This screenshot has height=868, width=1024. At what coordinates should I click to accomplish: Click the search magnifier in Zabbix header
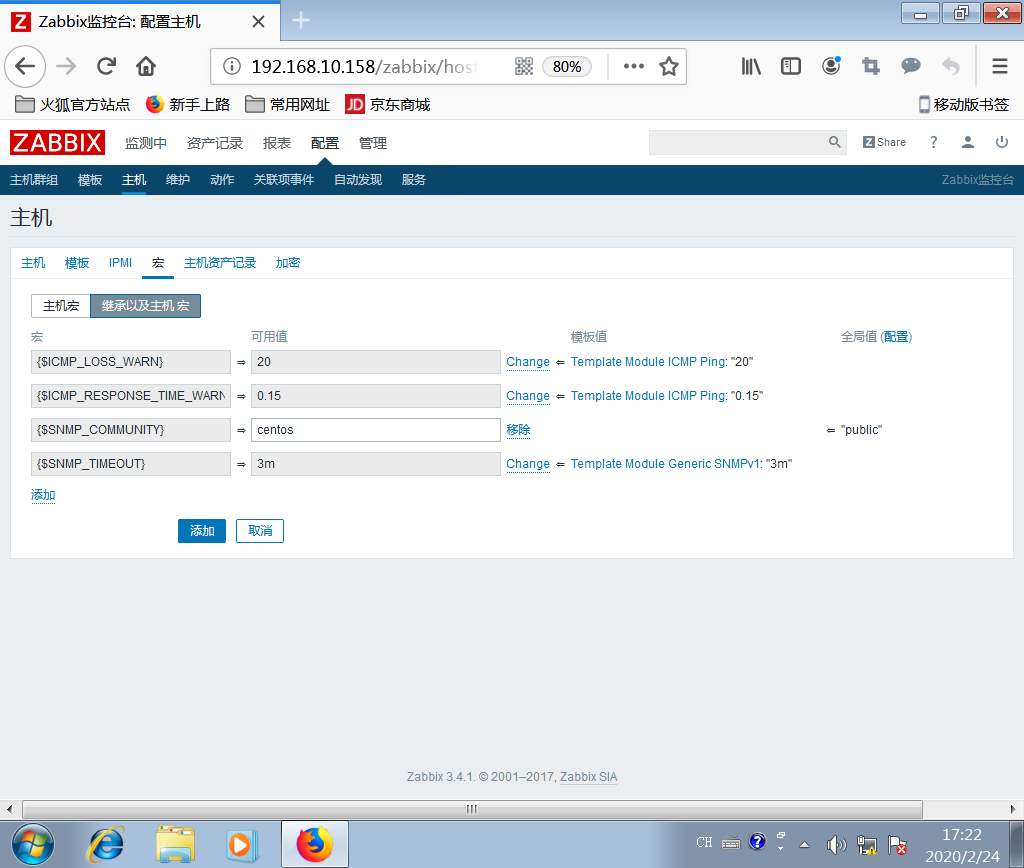tap(834, 142)
